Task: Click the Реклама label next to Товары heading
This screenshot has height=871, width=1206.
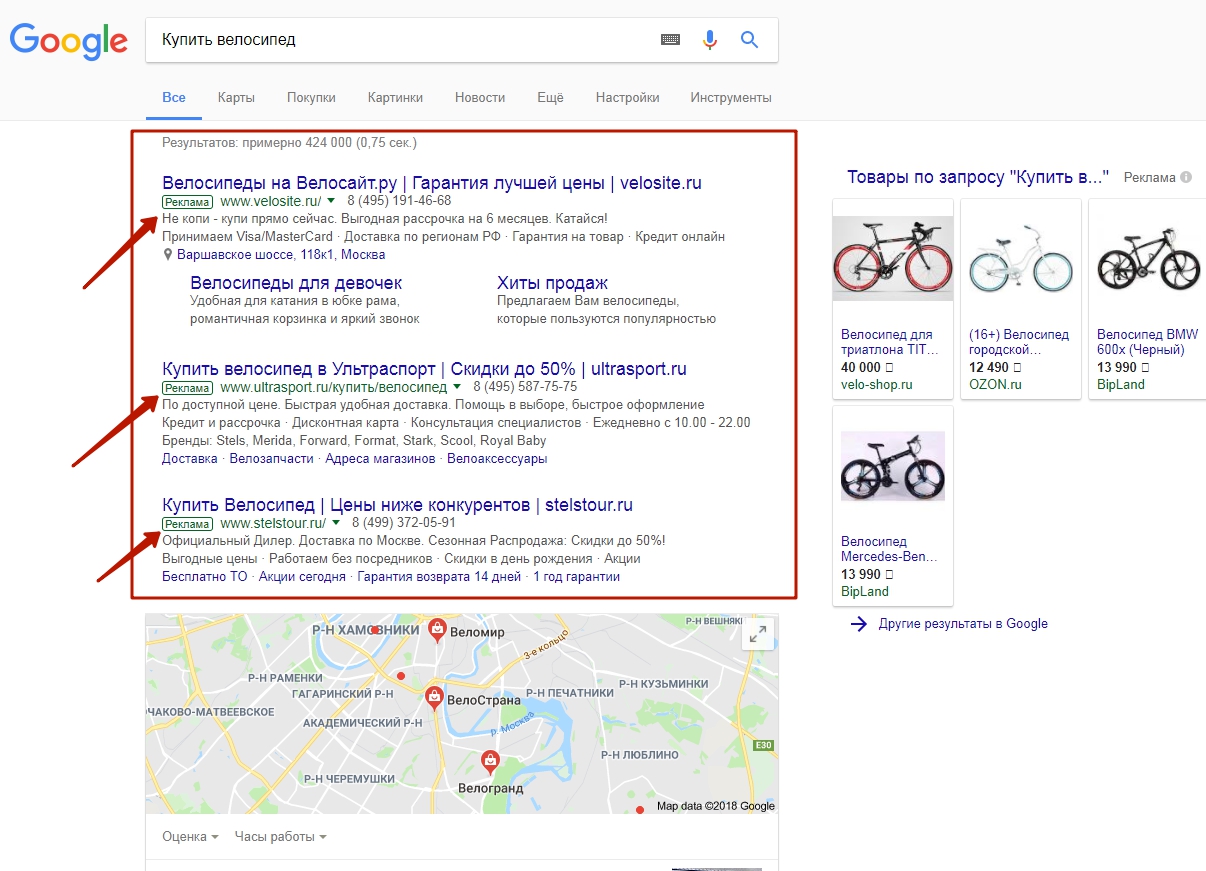Action: tap(1149, 177)
